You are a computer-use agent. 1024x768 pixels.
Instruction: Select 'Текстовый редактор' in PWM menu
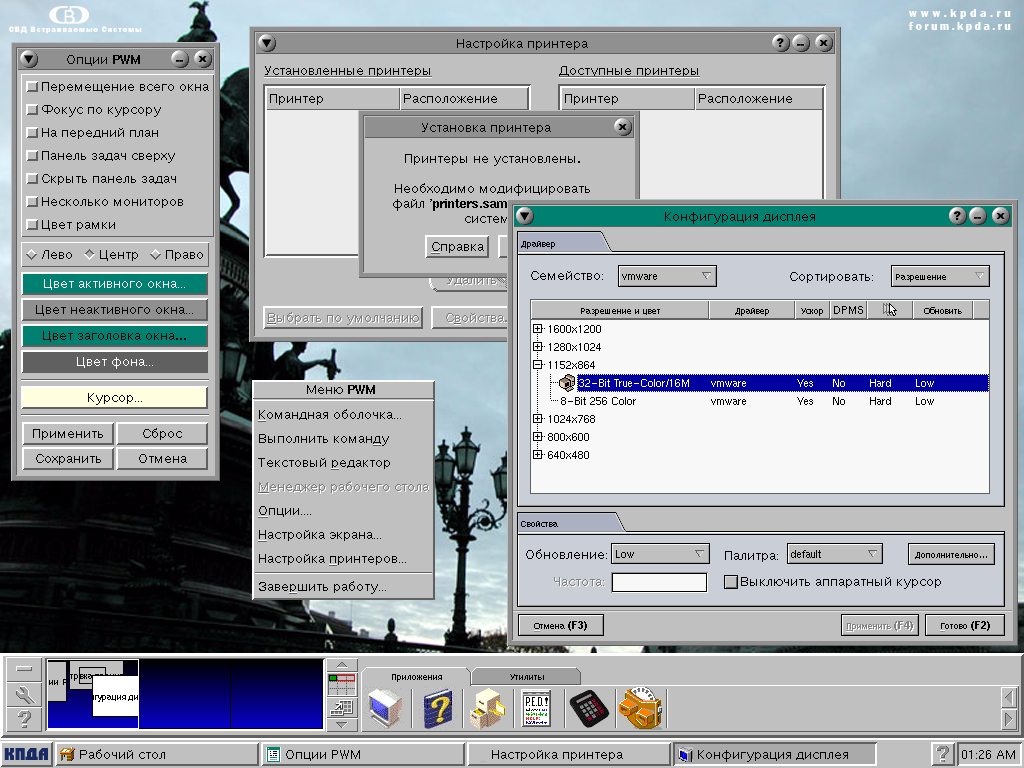pyautogui.click(x=324, y=463)
